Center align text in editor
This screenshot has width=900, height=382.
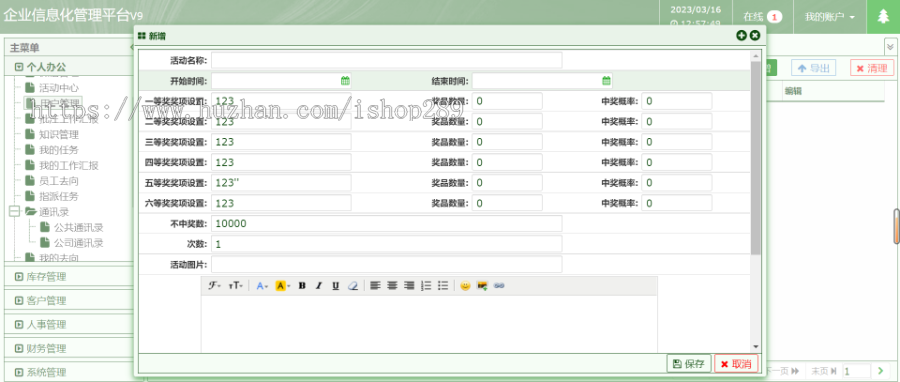click(392, 286)
